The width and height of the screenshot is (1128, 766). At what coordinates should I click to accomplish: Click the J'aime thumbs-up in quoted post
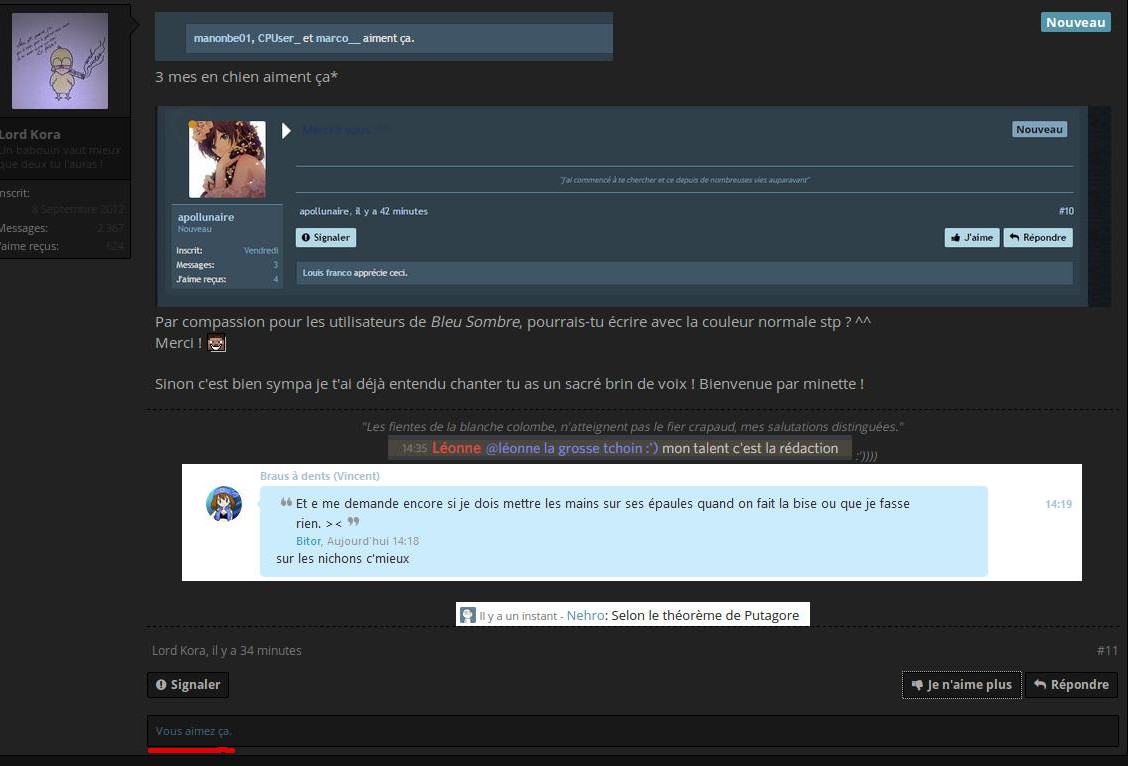pyautogui.click(x=971, y=237)
